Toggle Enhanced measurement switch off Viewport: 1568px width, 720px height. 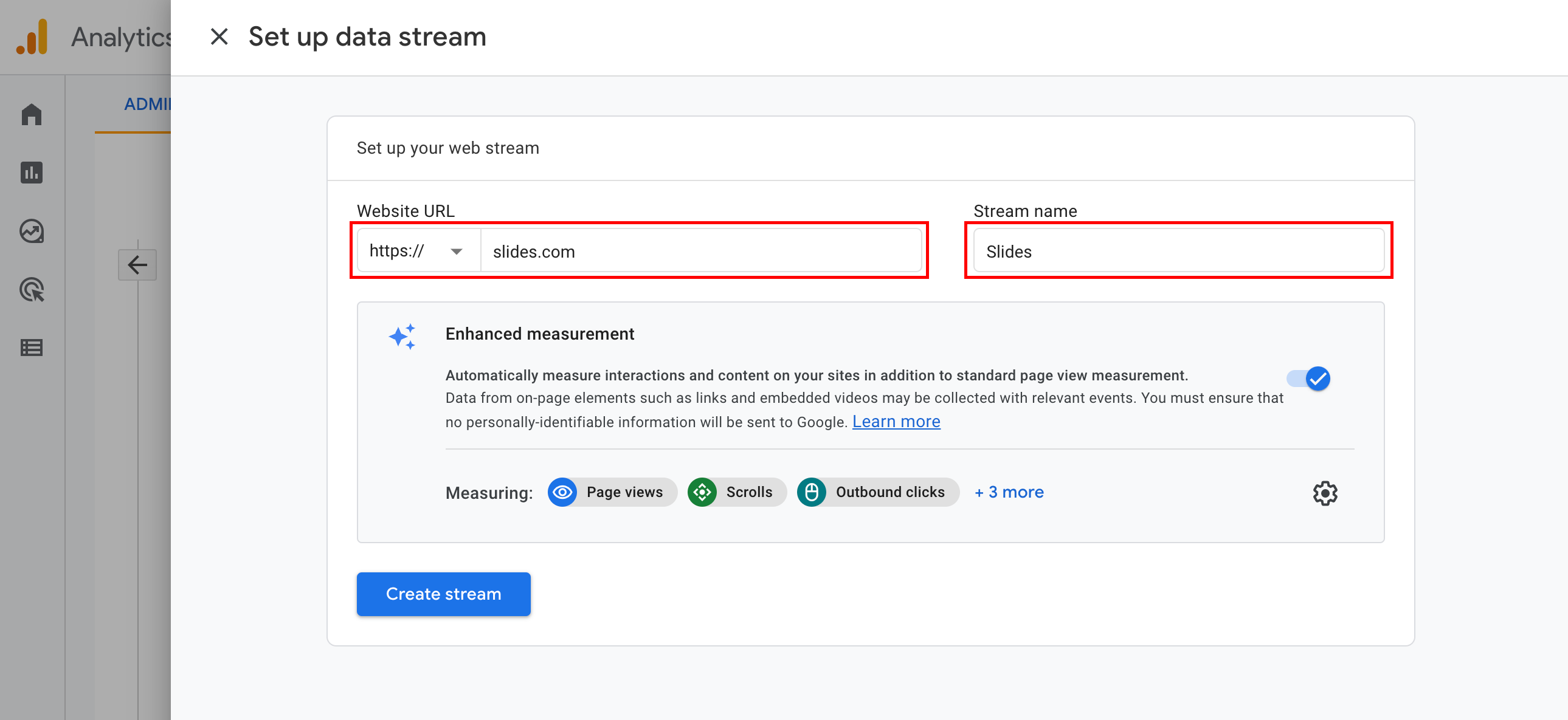pos(1309,379)
